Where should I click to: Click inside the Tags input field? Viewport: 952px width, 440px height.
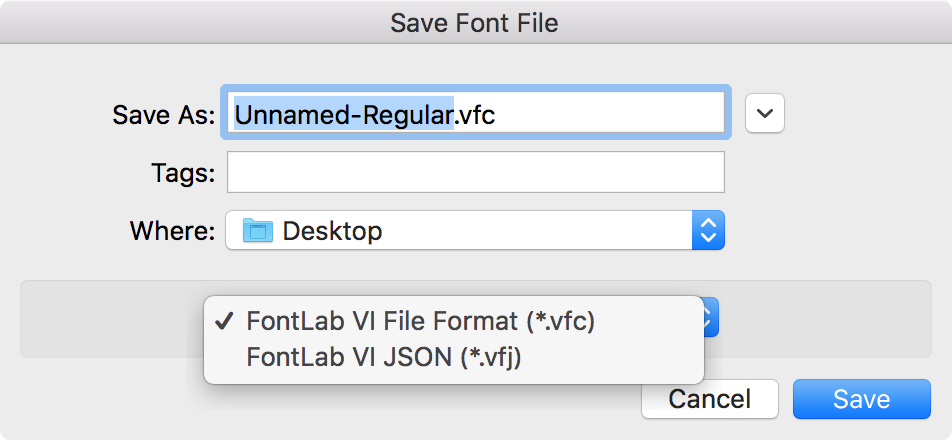(x=475, y=172)
